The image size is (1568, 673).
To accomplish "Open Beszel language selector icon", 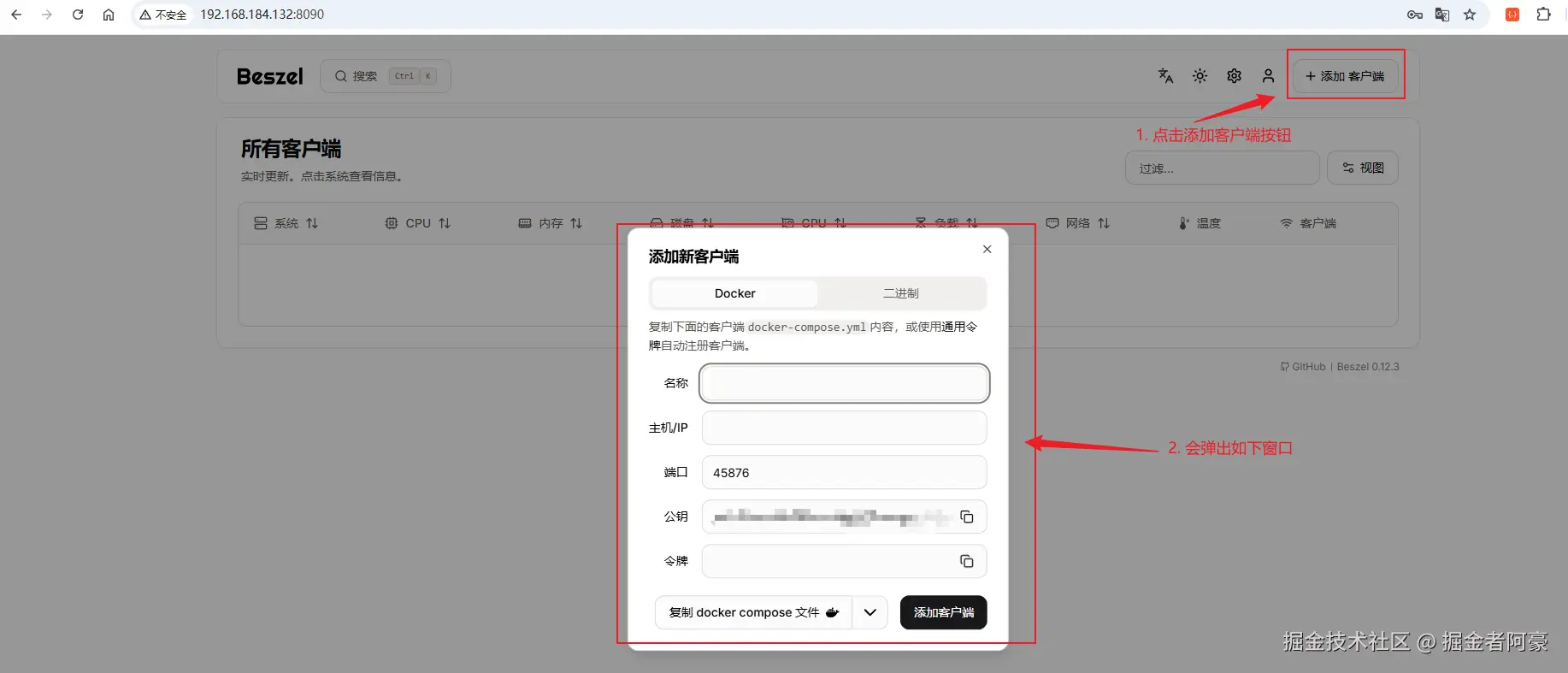I will point(1165,76).
